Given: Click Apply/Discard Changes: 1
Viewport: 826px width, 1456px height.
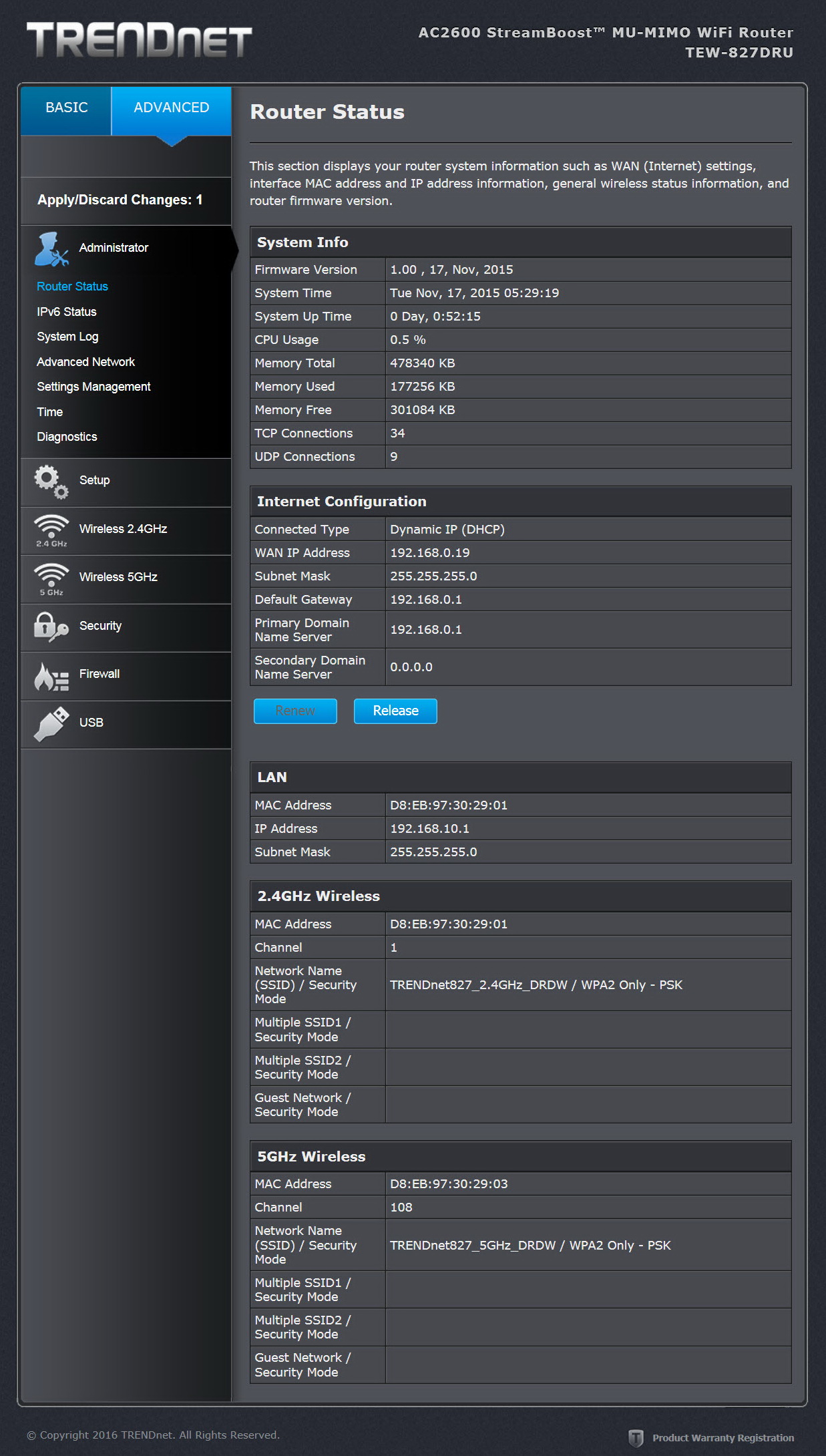Looking at the screenshot, I should tap(120, 200).
